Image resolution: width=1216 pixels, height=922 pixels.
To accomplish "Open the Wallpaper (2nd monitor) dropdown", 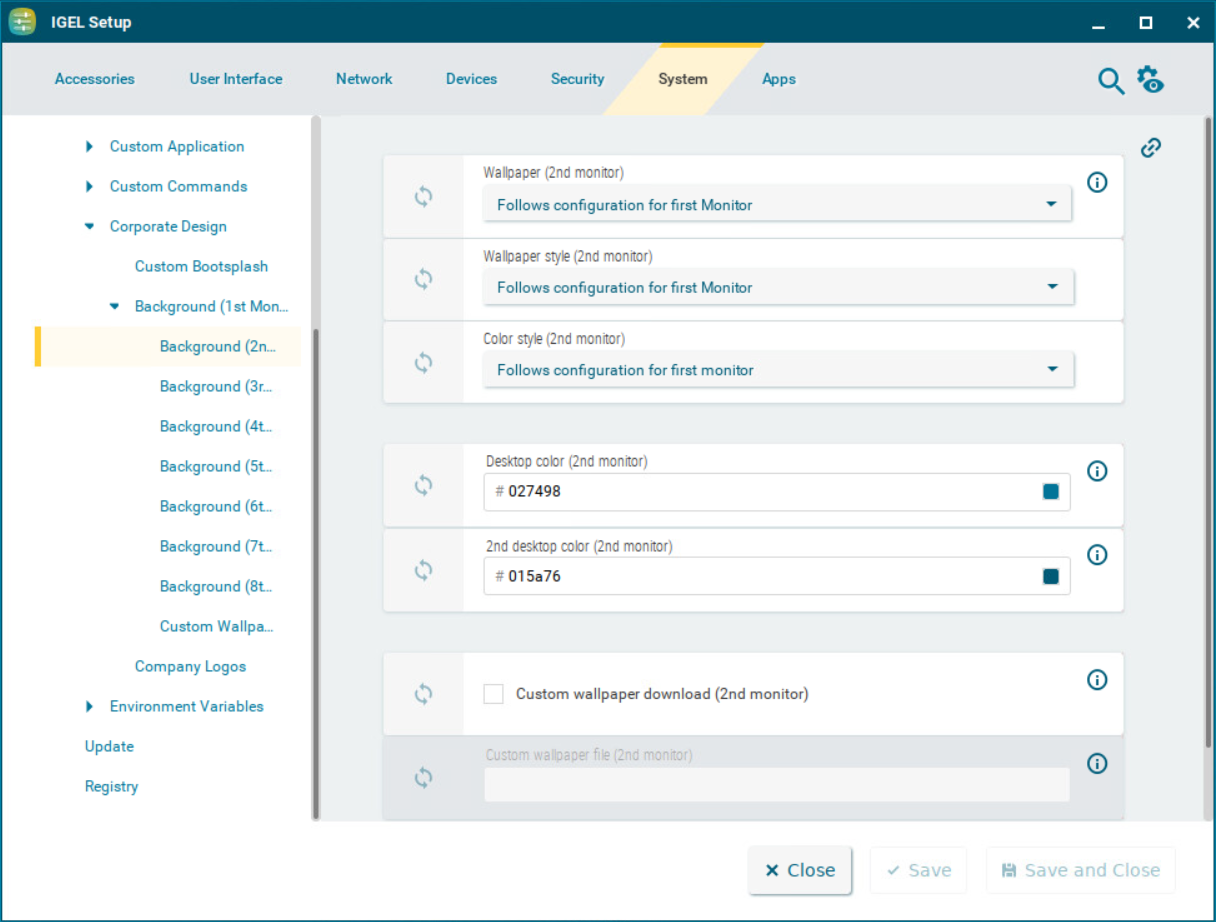I will pyautogui.click(x=777, y=205).
